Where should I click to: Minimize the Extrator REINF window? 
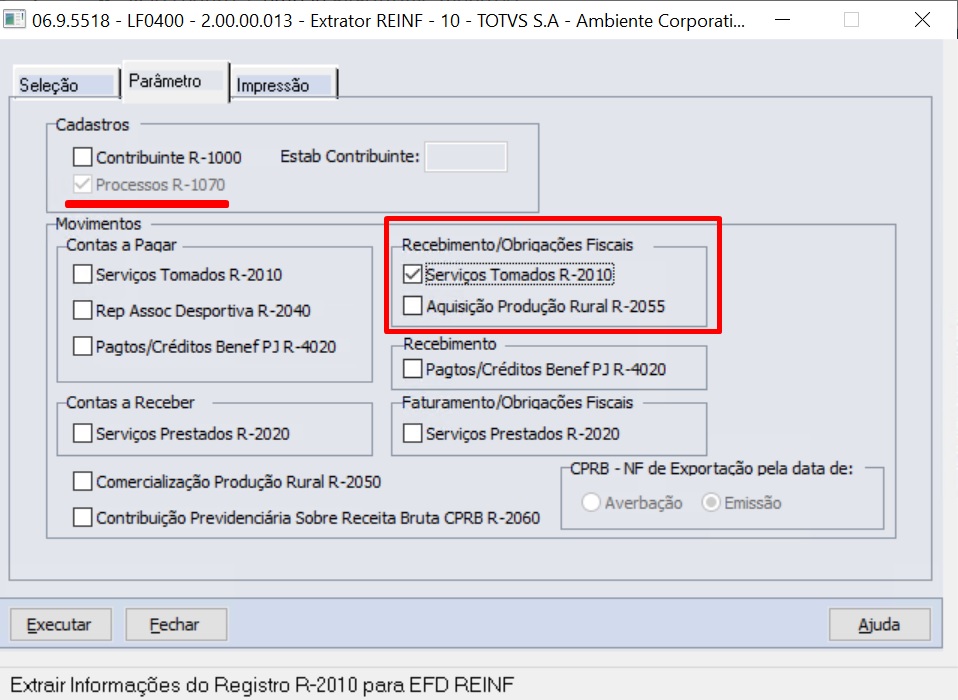point(782,20)
